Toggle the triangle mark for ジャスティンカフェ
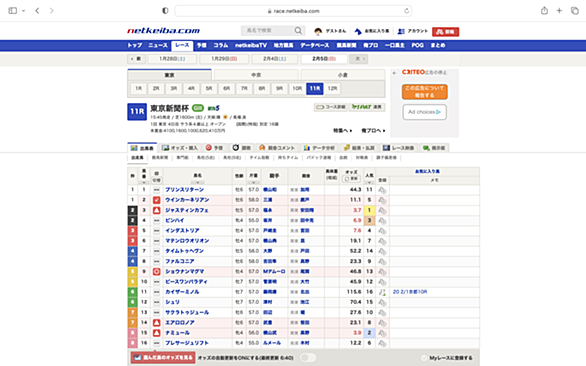The image size is (586, 366). (157, 210)
